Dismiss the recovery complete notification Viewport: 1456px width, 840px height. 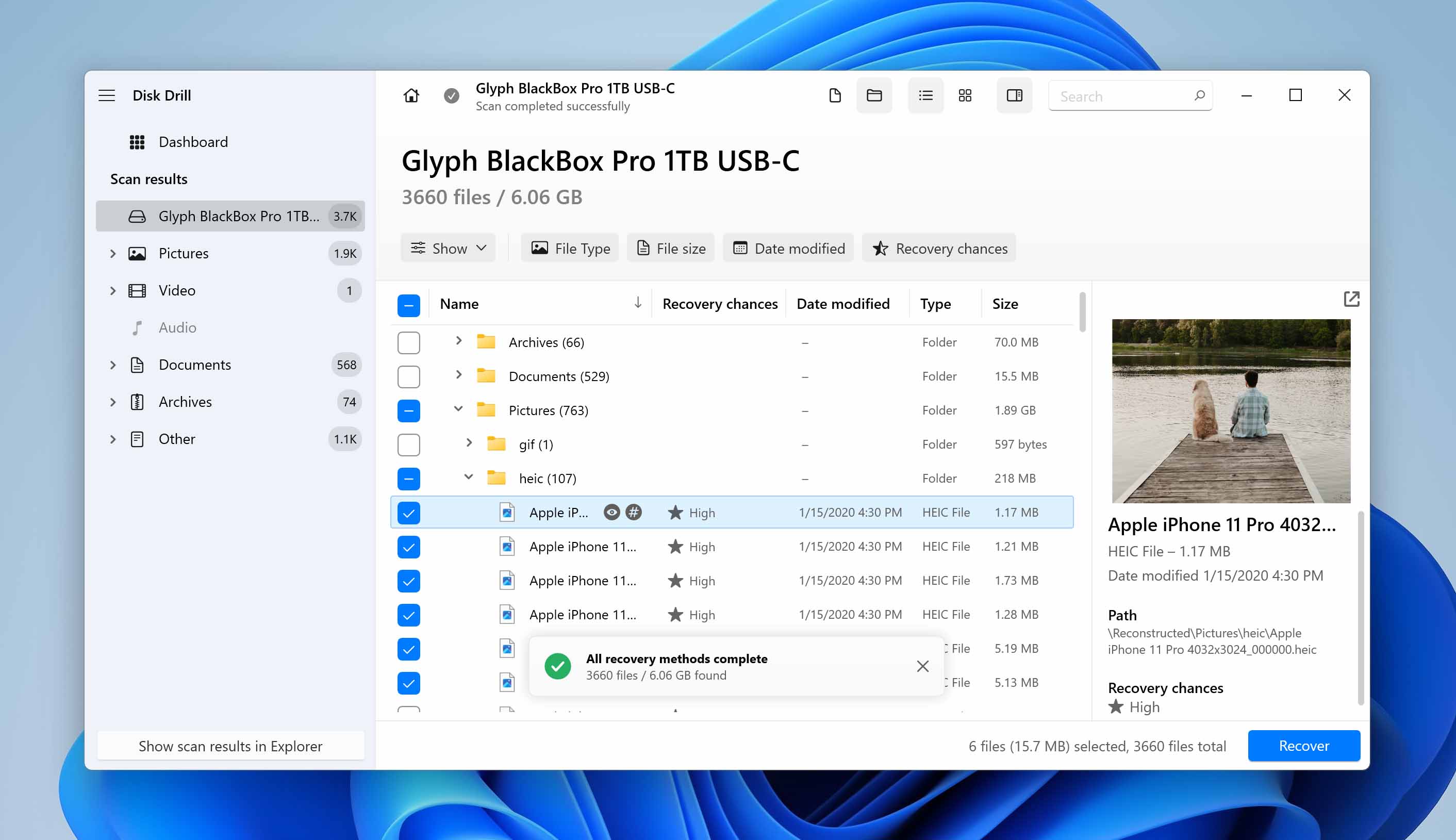pyautogui.click(x=922, y=666)
